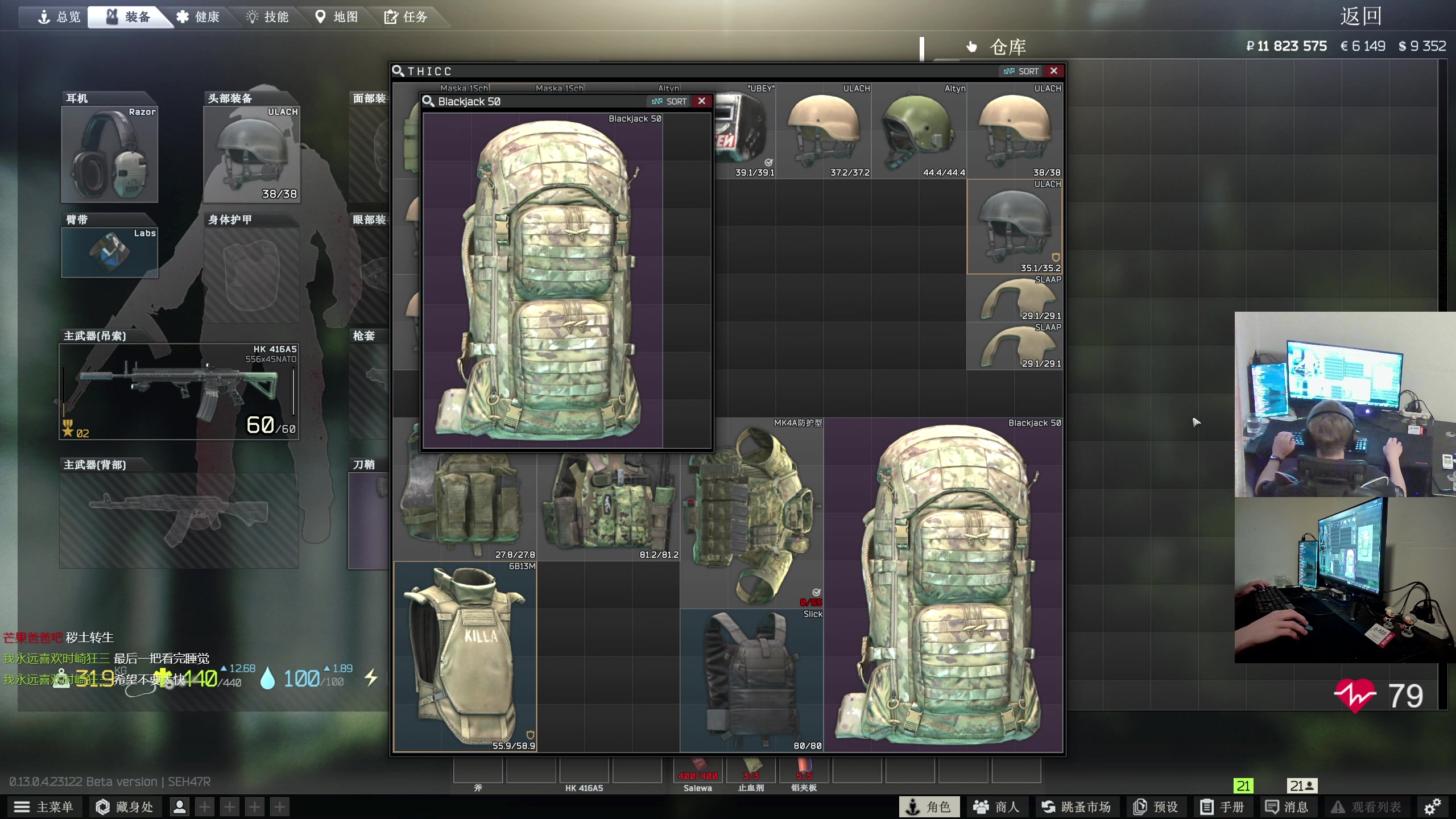Viewport: 1456px width, 819px height.
Task: Open the settings gear icon
Action: point(1432,806)
